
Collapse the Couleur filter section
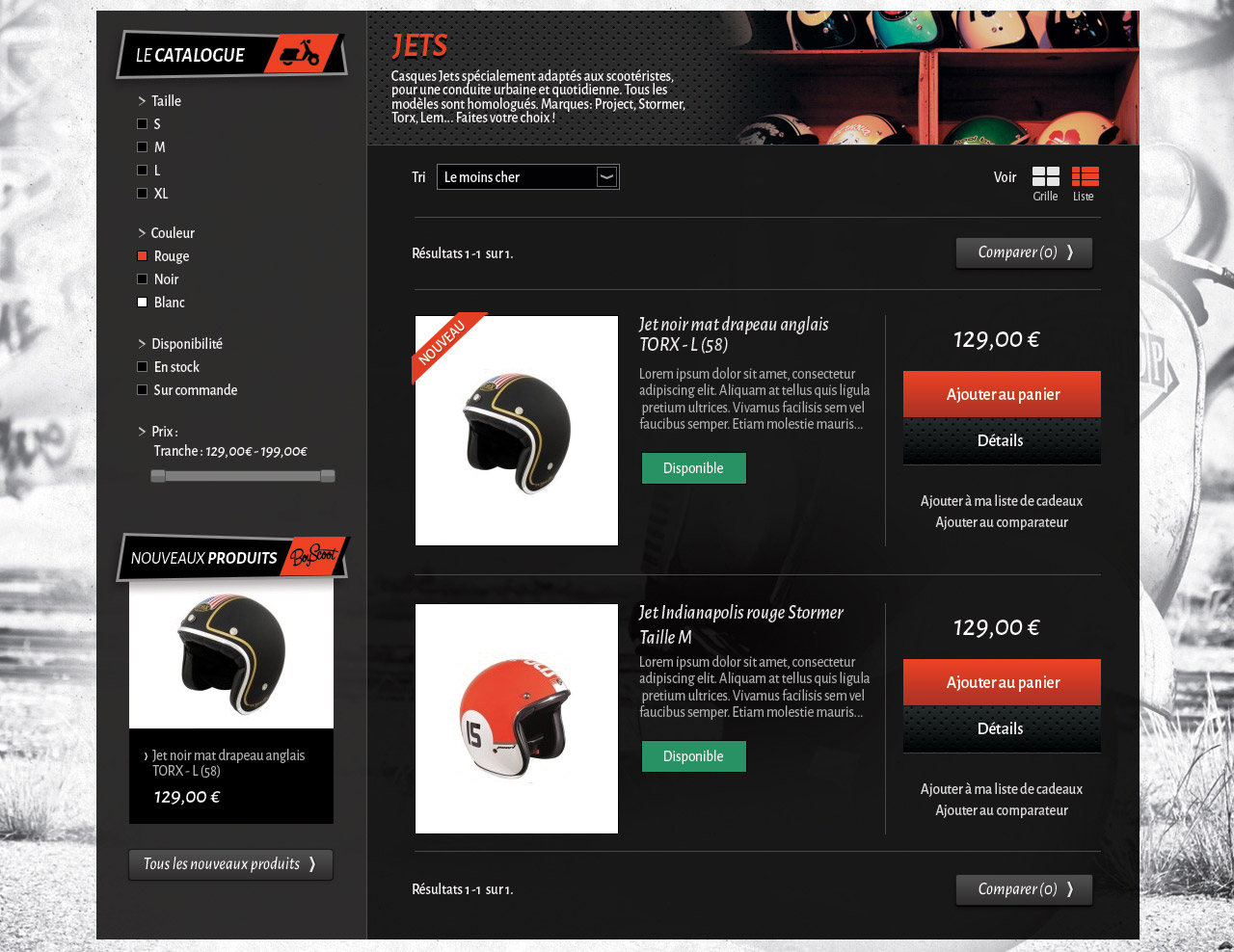click(142, 233)
